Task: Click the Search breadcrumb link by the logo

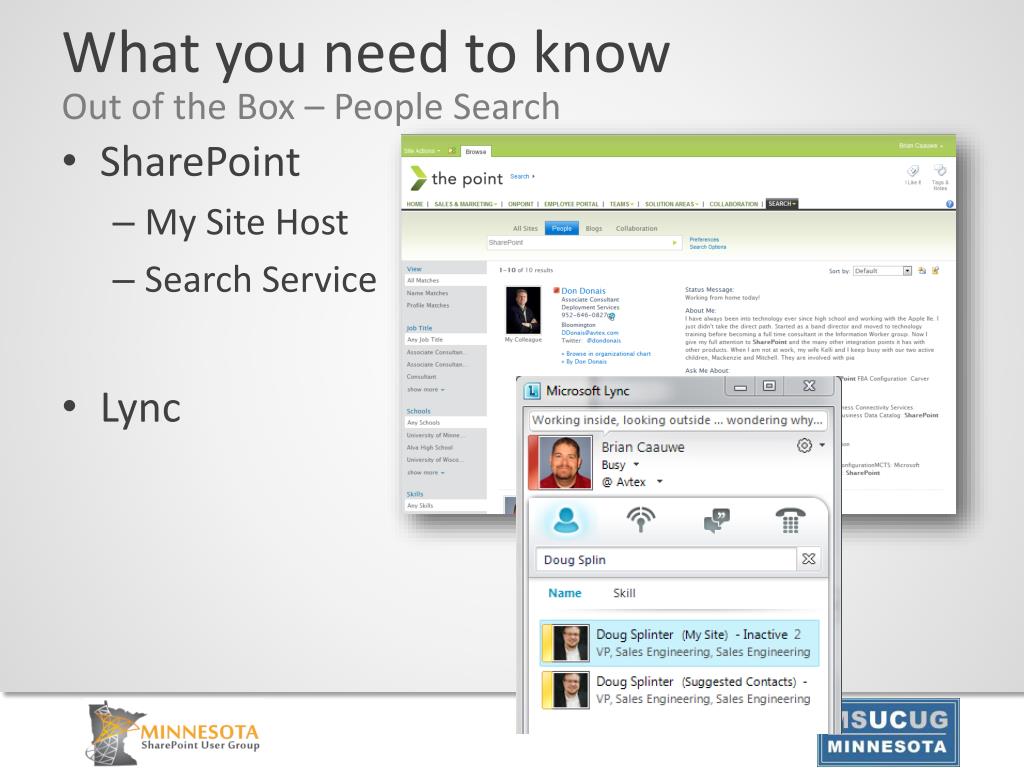Action: click(x=520, y=176)
